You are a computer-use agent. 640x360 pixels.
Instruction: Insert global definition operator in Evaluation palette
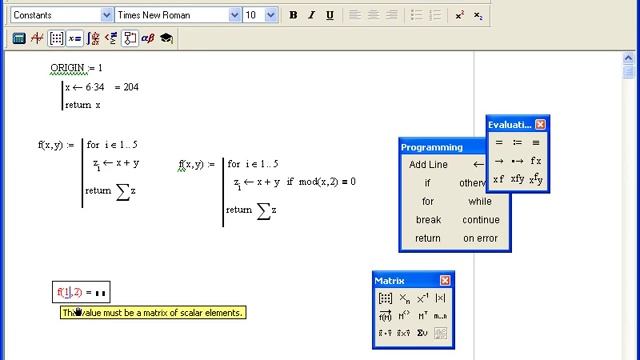pos(536,142)
